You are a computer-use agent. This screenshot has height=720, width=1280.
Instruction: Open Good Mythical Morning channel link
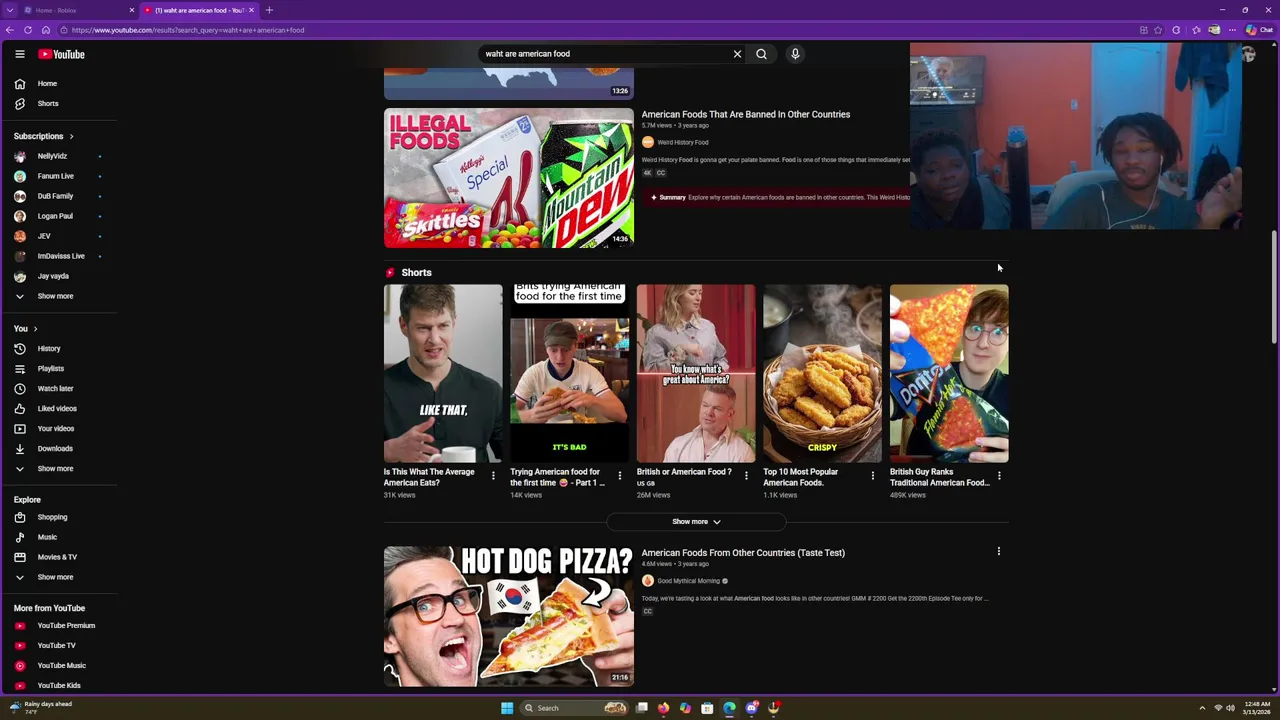click(689, 581)
